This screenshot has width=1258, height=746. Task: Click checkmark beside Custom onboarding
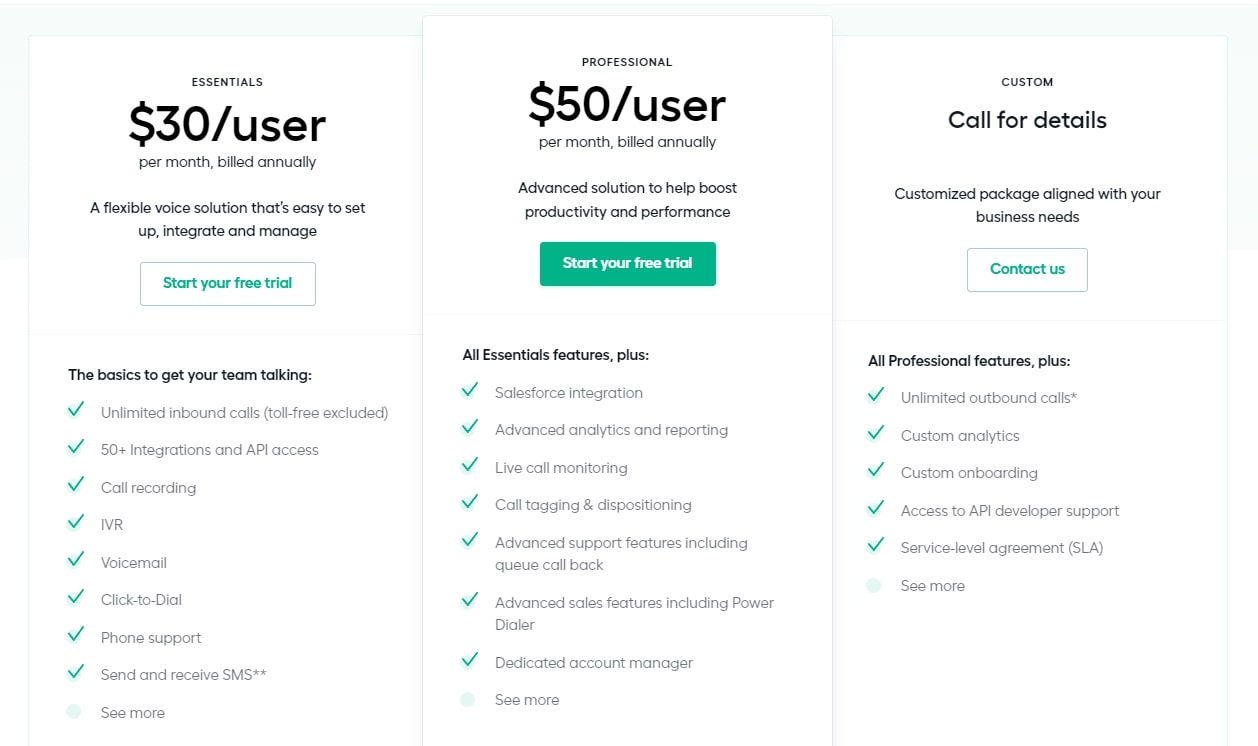click(875, 470)
